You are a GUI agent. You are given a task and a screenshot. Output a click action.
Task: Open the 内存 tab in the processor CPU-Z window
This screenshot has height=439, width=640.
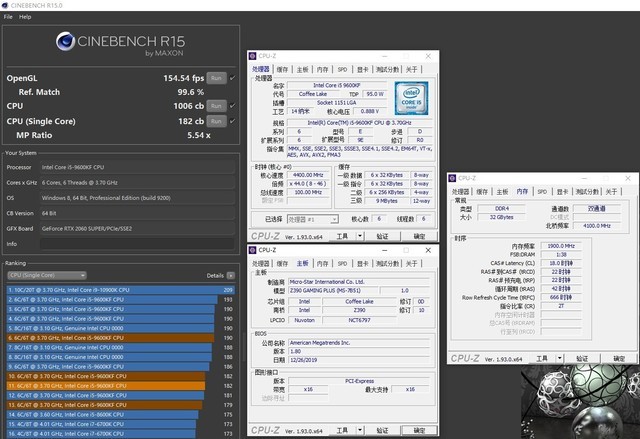pos(322,69)
